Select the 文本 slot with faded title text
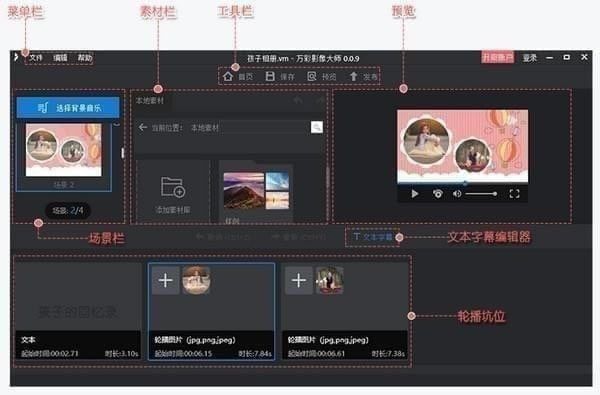Image resolution: width=600 pixels, height=395 pixels. 78,312
